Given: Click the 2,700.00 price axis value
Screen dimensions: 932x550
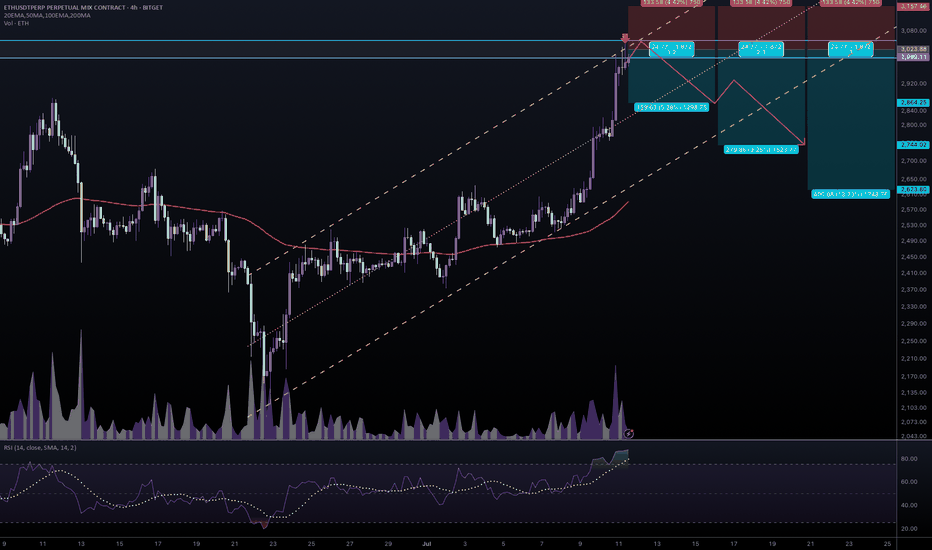Looking at the screenshot, I should tap(914, 161).
